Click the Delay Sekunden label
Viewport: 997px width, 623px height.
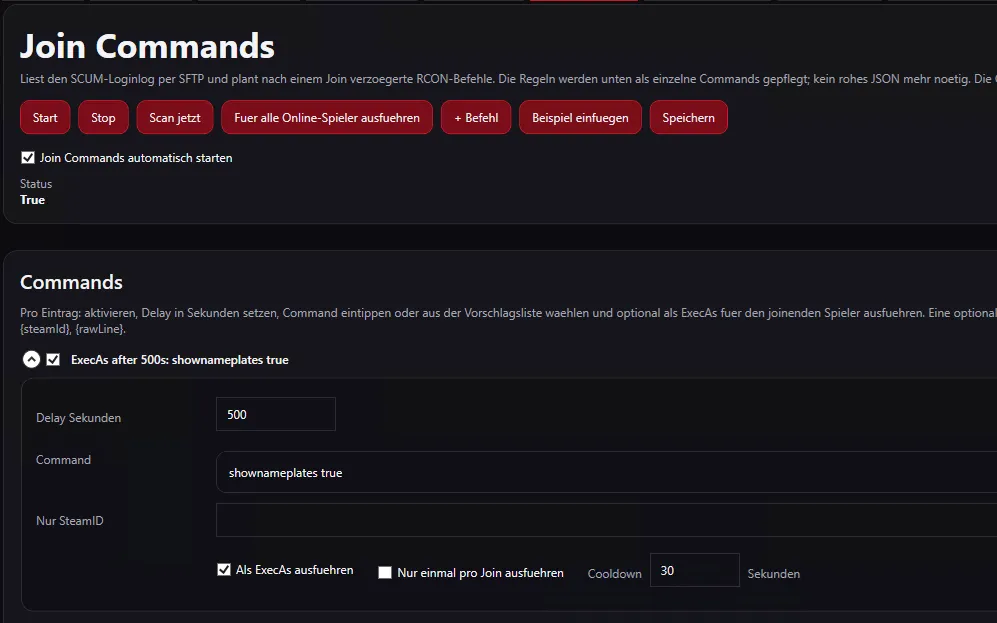click(78, 418)
